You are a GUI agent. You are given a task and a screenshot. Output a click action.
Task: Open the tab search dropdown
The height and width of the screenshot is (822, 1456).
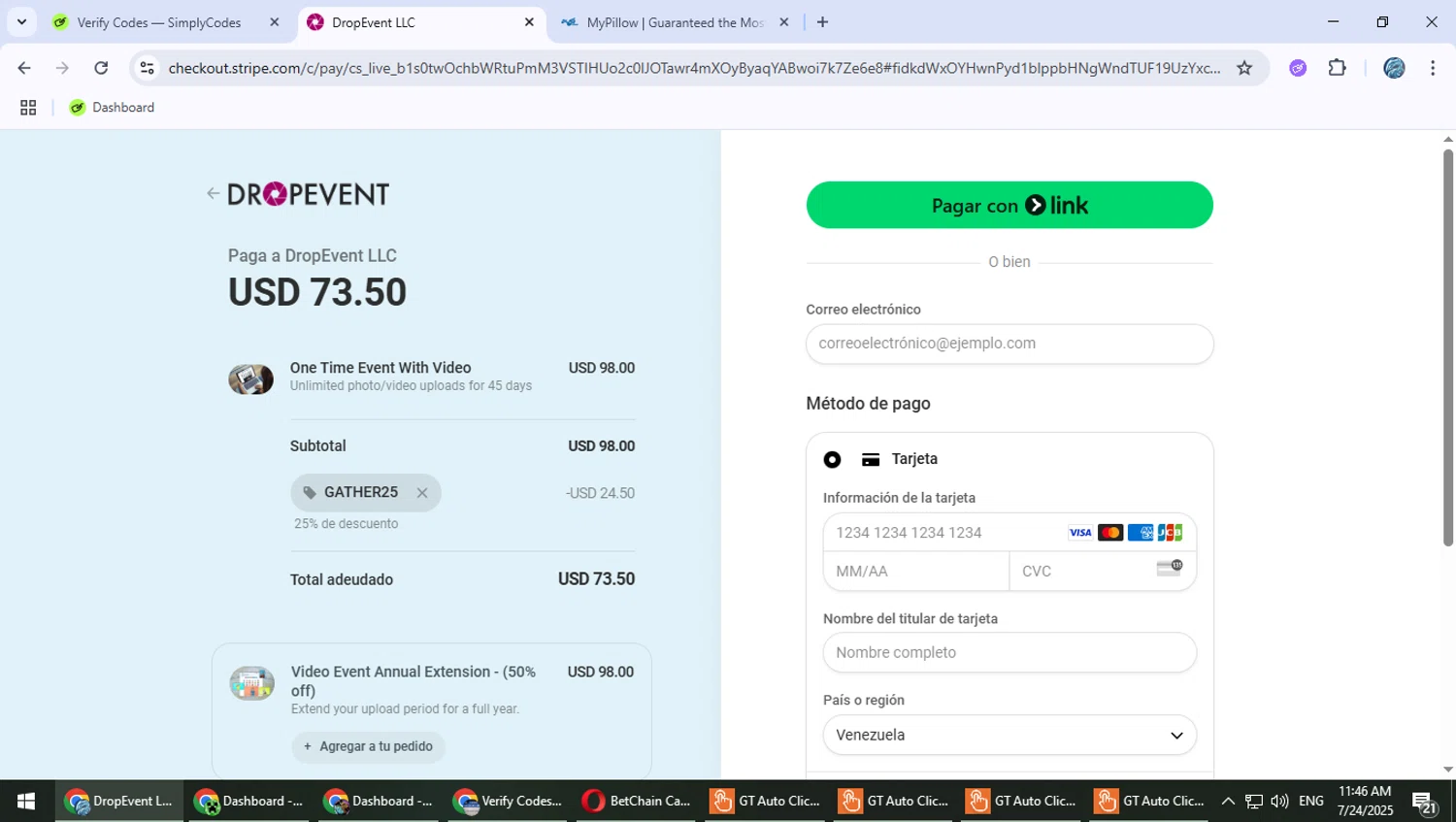(21, 22)
